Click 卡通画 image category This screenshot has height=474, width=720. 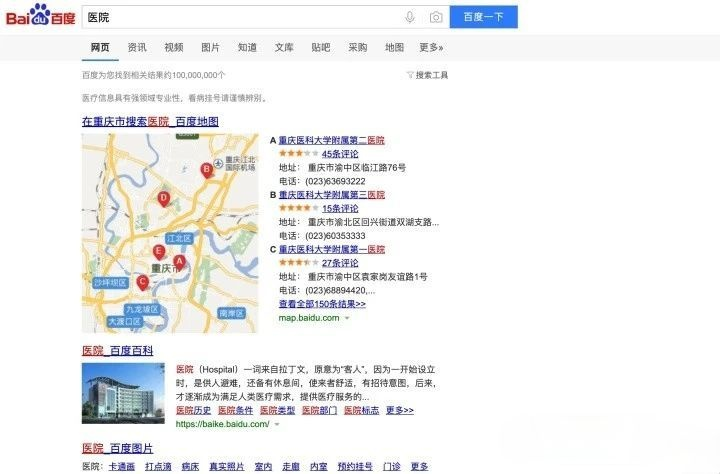122,467
